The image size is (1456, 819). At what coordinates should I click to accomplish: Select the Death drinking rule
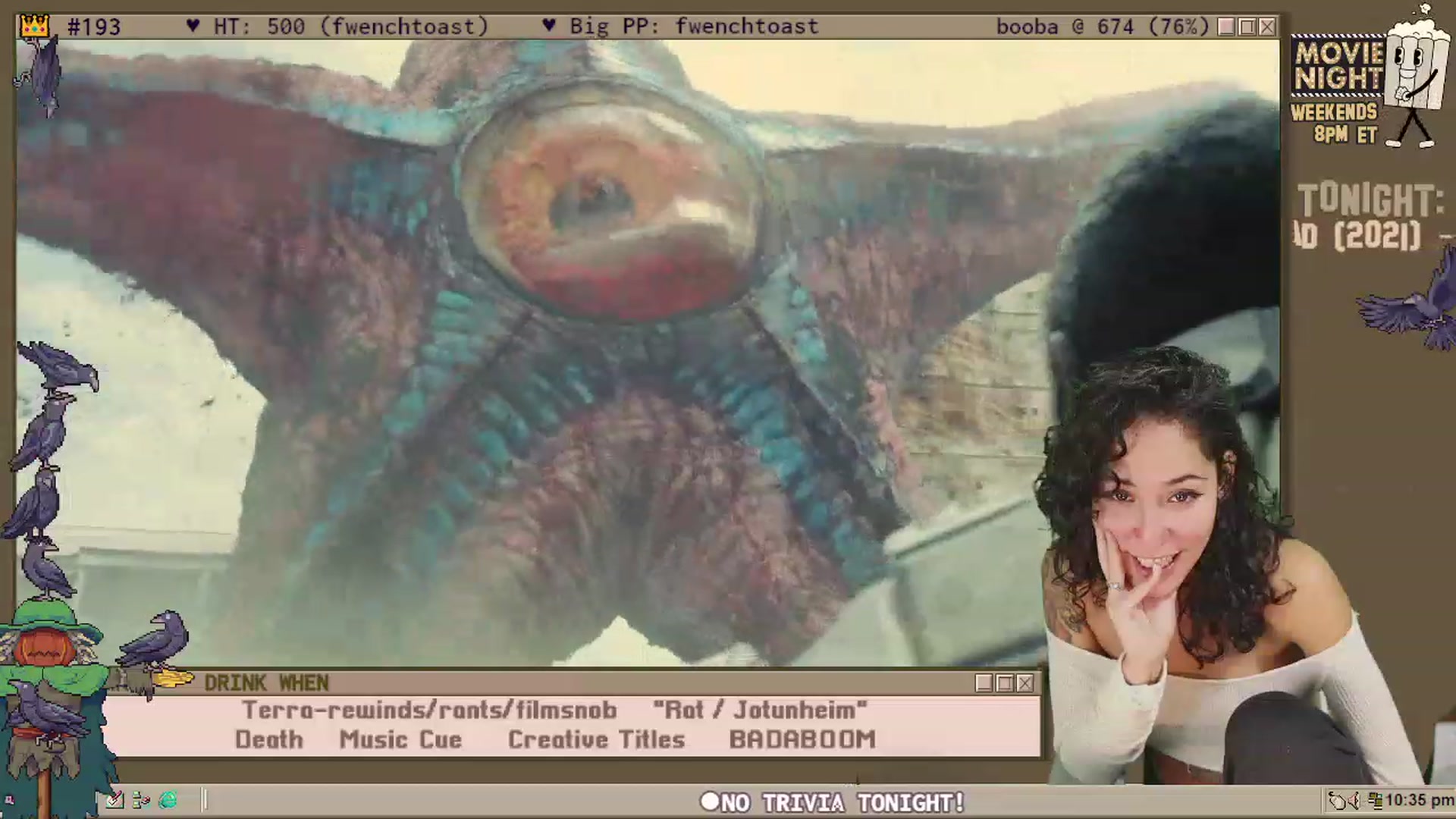269,739
